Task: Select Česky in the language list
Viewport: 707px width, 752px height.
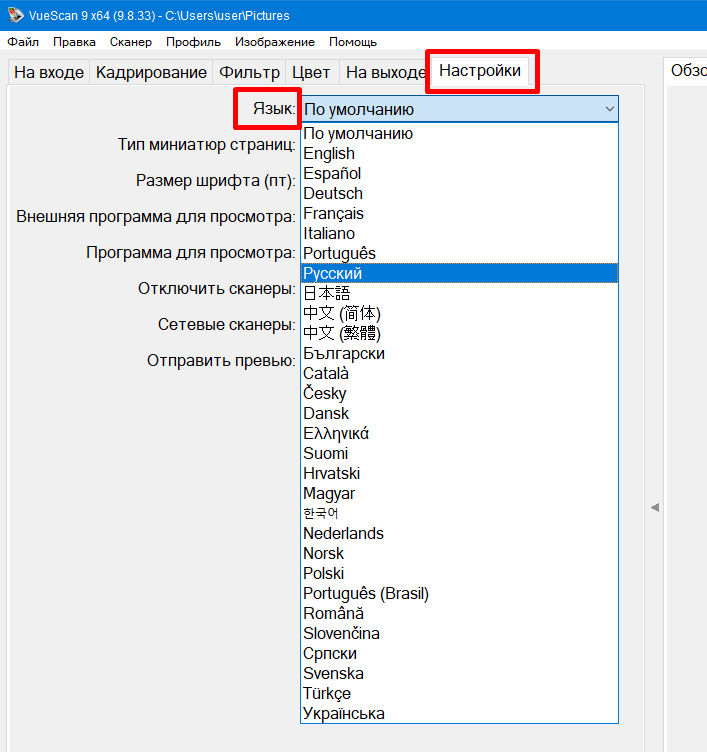Action: pos(459,393)
